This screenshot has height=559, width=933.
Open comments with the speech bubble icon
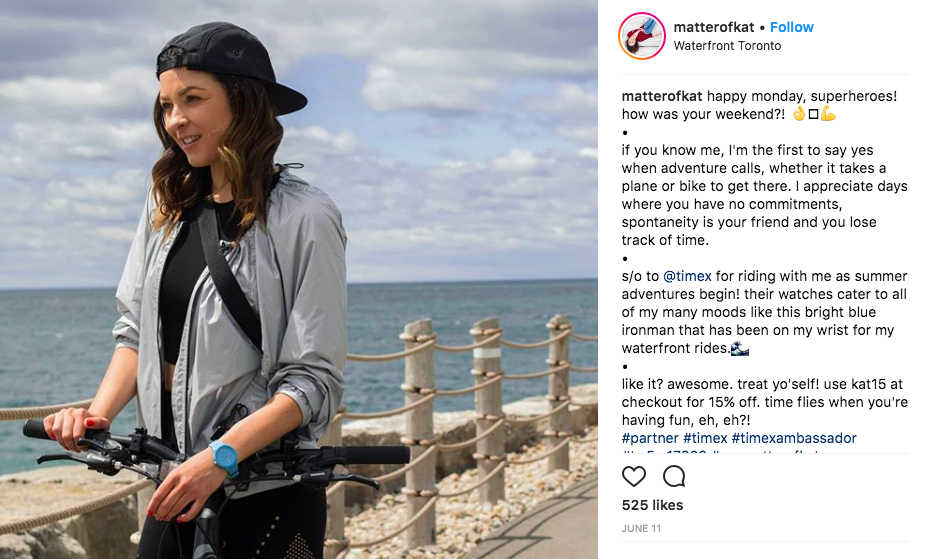[x=674, y=476]
